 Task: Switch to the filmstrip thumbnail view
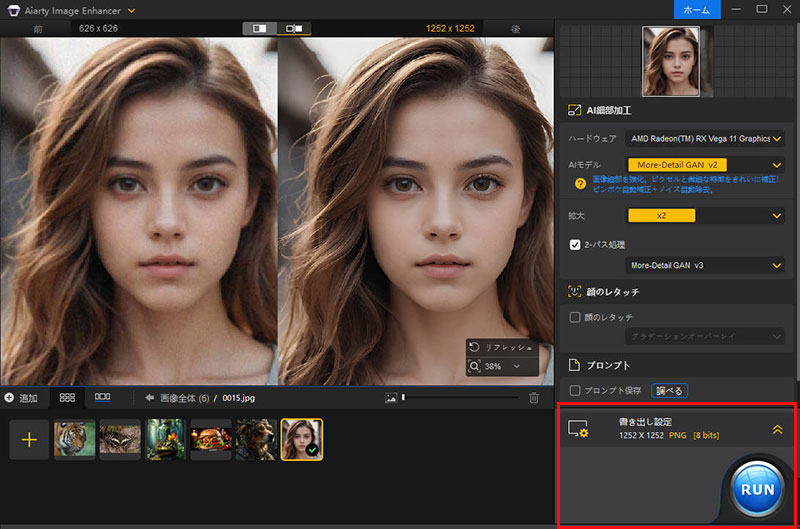103,397
